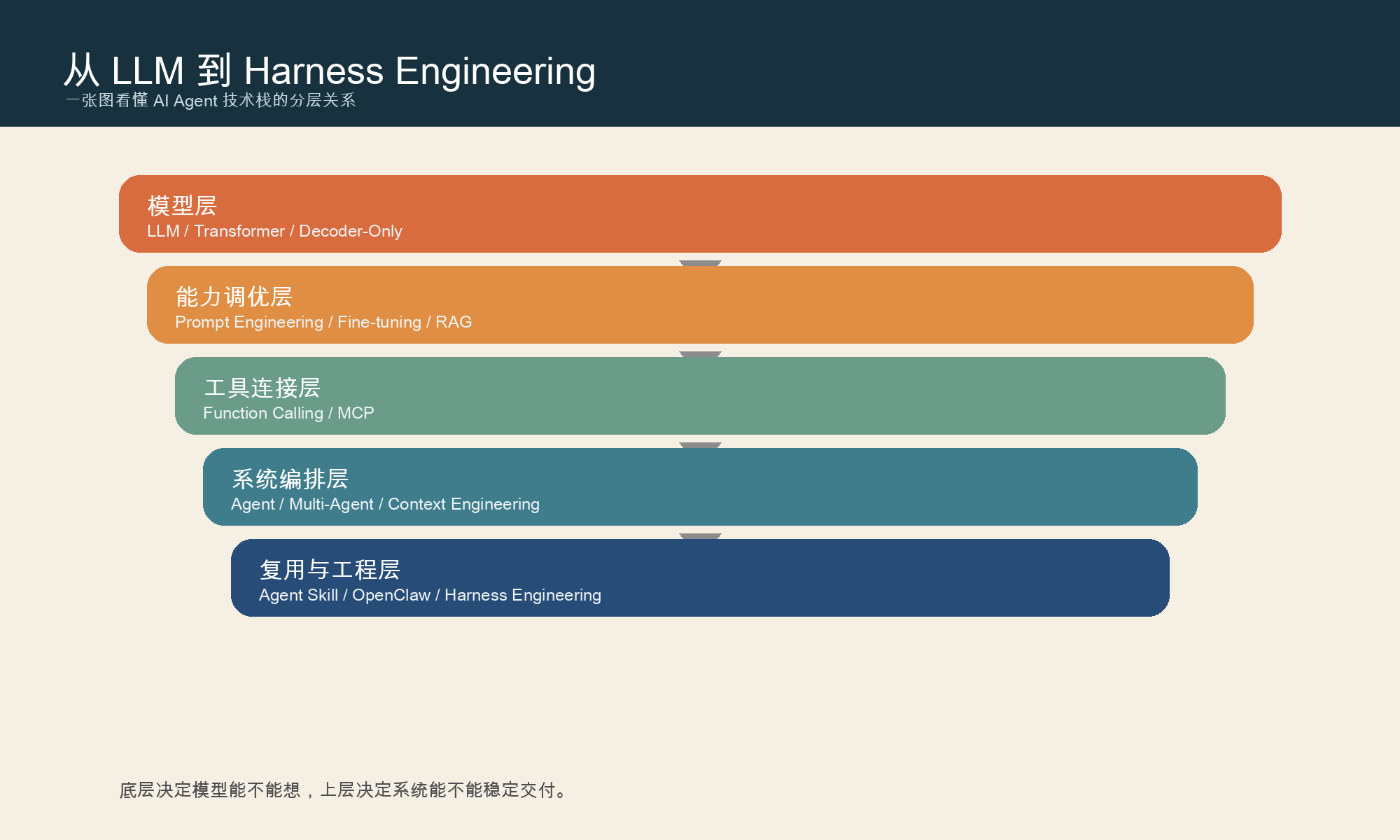Click the text Agent Skill / OpenClaw / Harness Engineering

pos(430,595)
